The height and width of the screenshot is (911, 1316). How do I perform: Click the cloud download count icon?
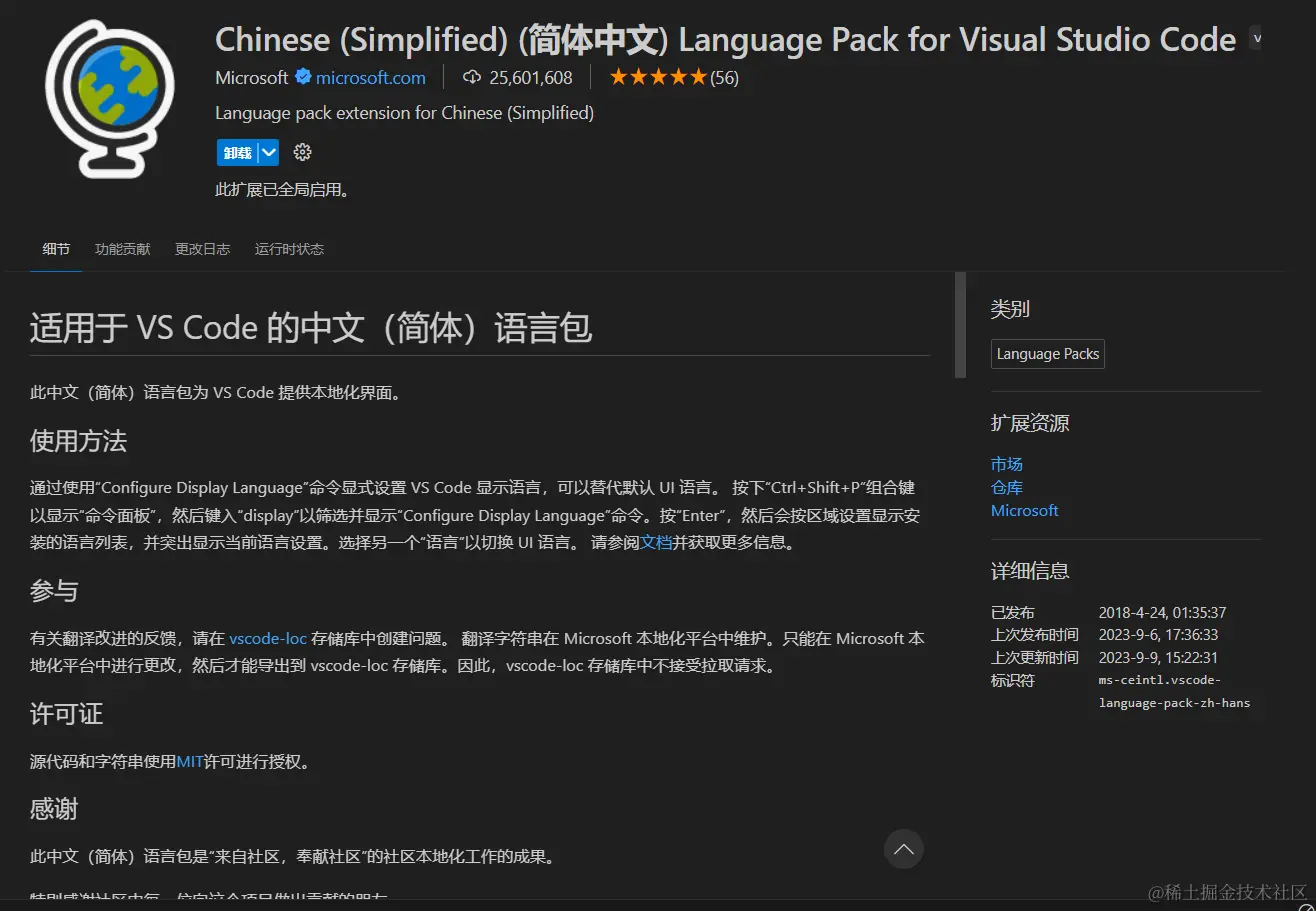(472, 77)
